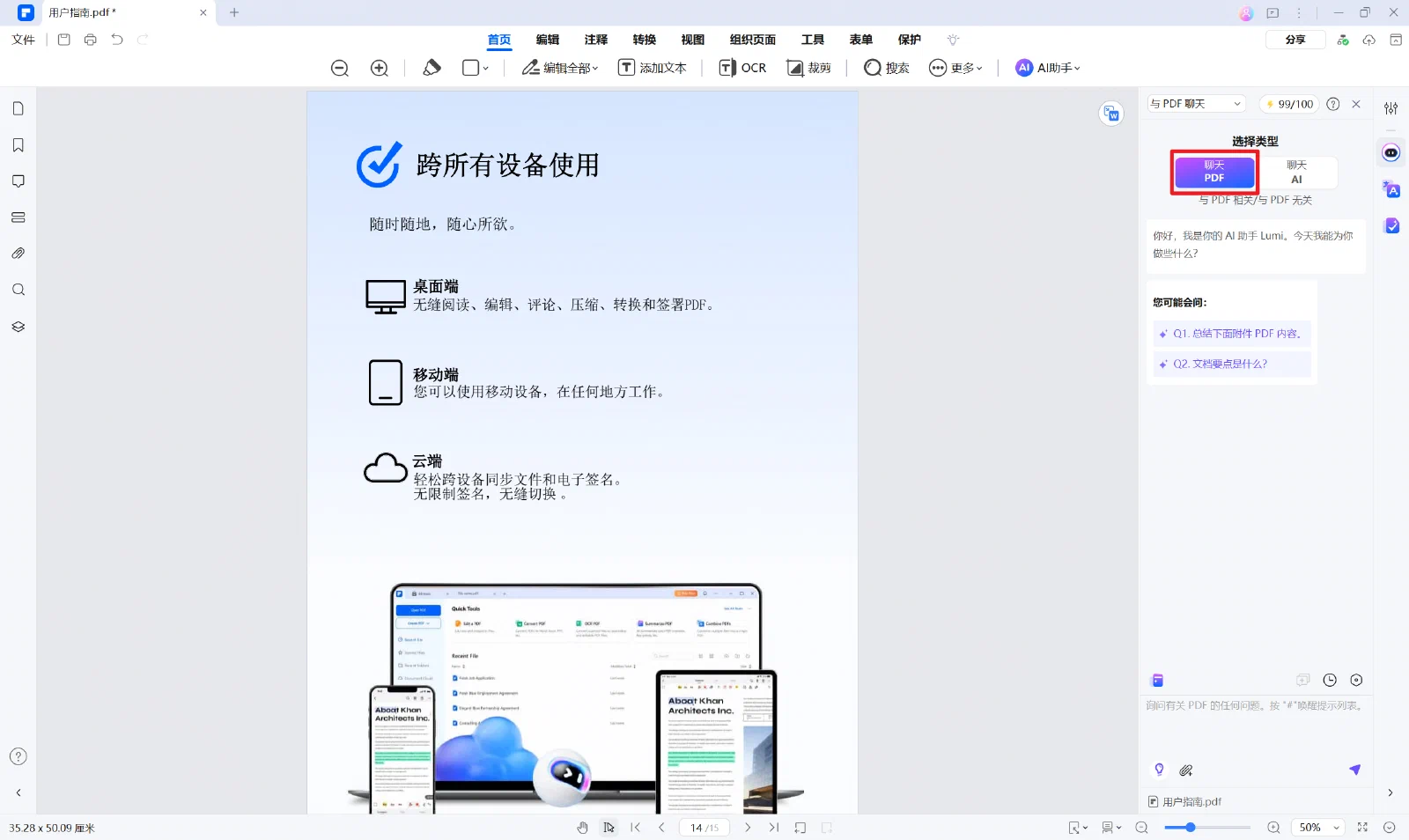This screenshot has height=840, width=1409.
Task: Open the page display mode dropdown in the status bar
Action: (x=1111, y=828)
